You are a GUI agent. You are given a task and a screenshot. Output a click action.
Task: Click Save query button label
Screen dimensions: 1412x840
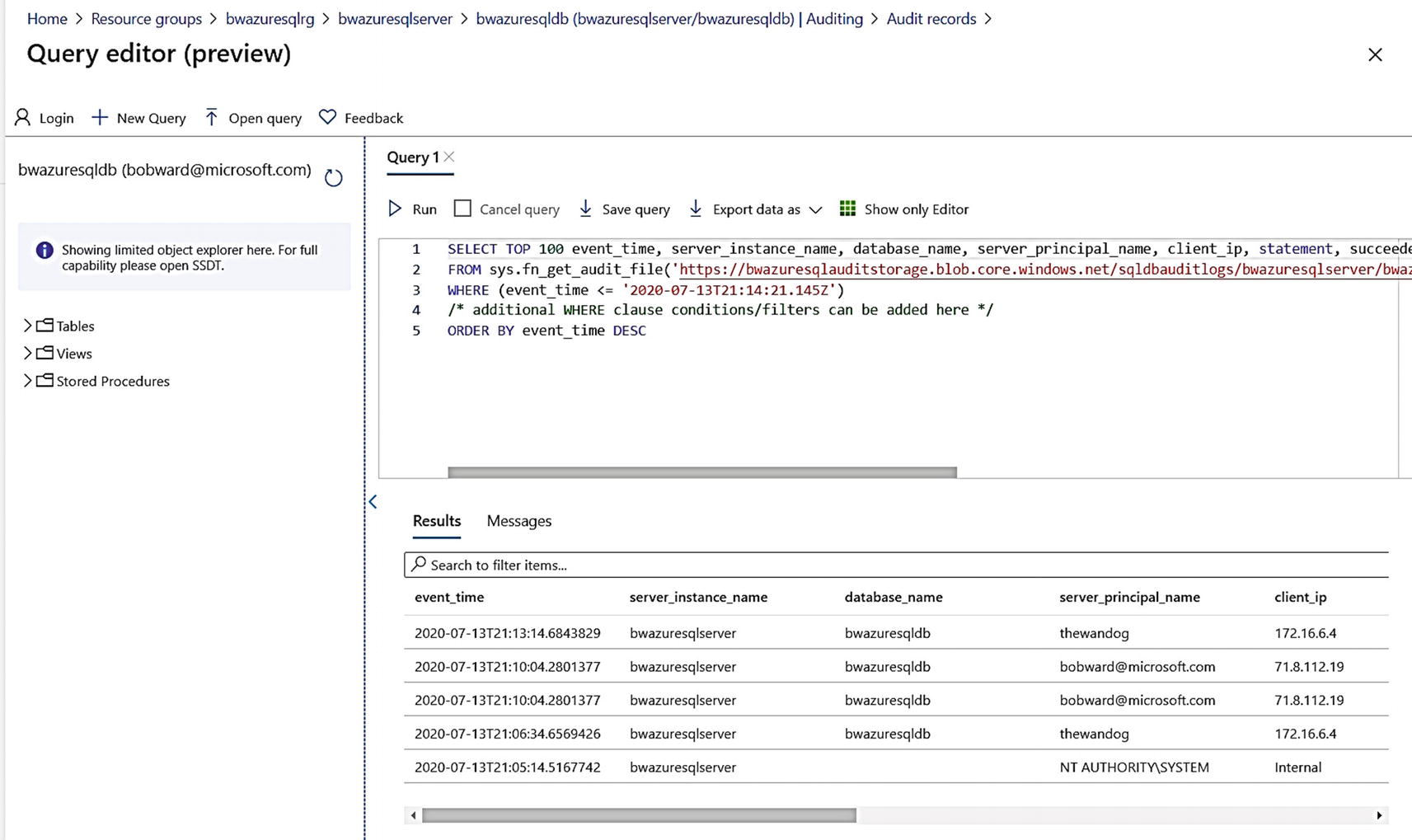click(x=636, y=209)
